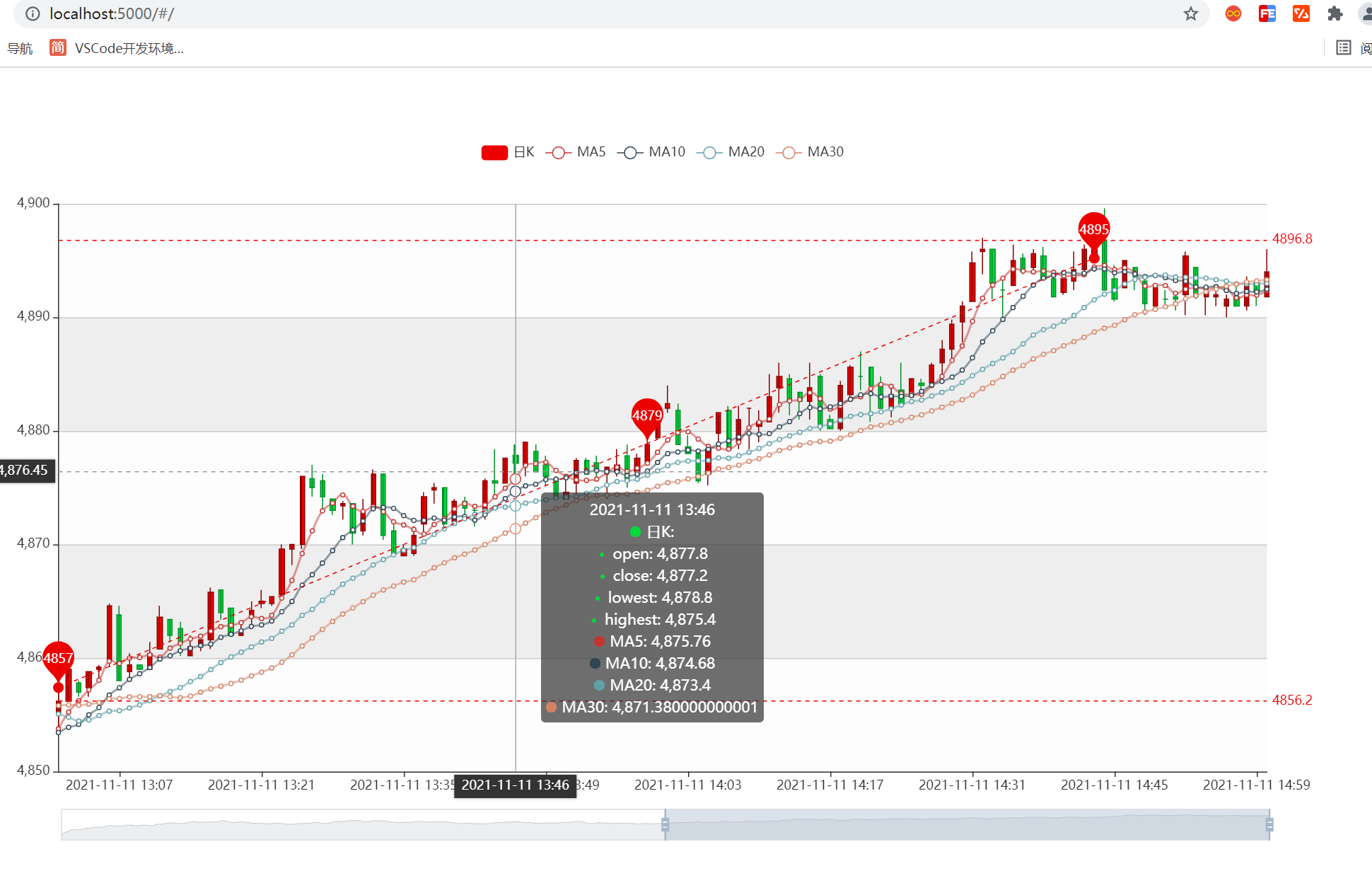Click the unselected left area of zoom bar

click(354, 824)
